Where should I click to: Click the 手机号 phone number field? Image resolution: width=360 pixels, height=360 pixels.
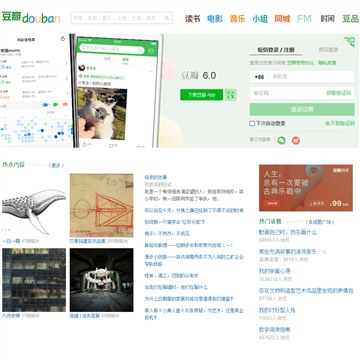coord(311,77)
